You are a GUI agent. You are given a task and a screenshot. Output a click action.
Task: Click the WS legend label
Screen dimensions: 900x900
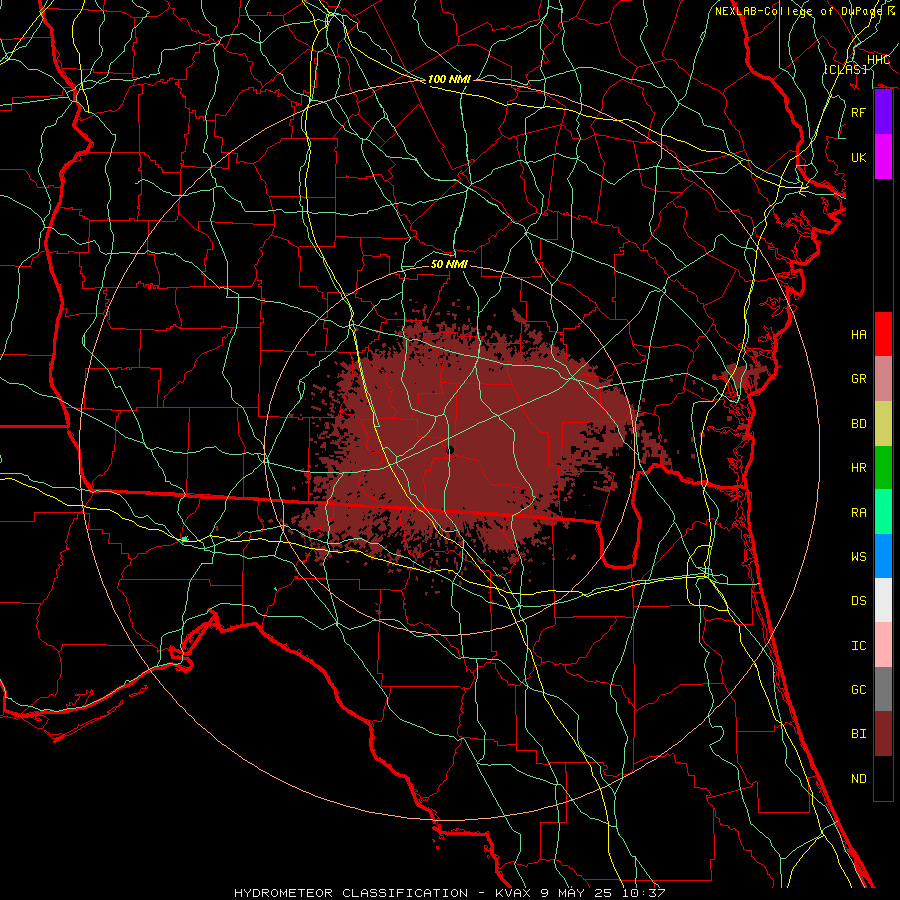[858, 556]
